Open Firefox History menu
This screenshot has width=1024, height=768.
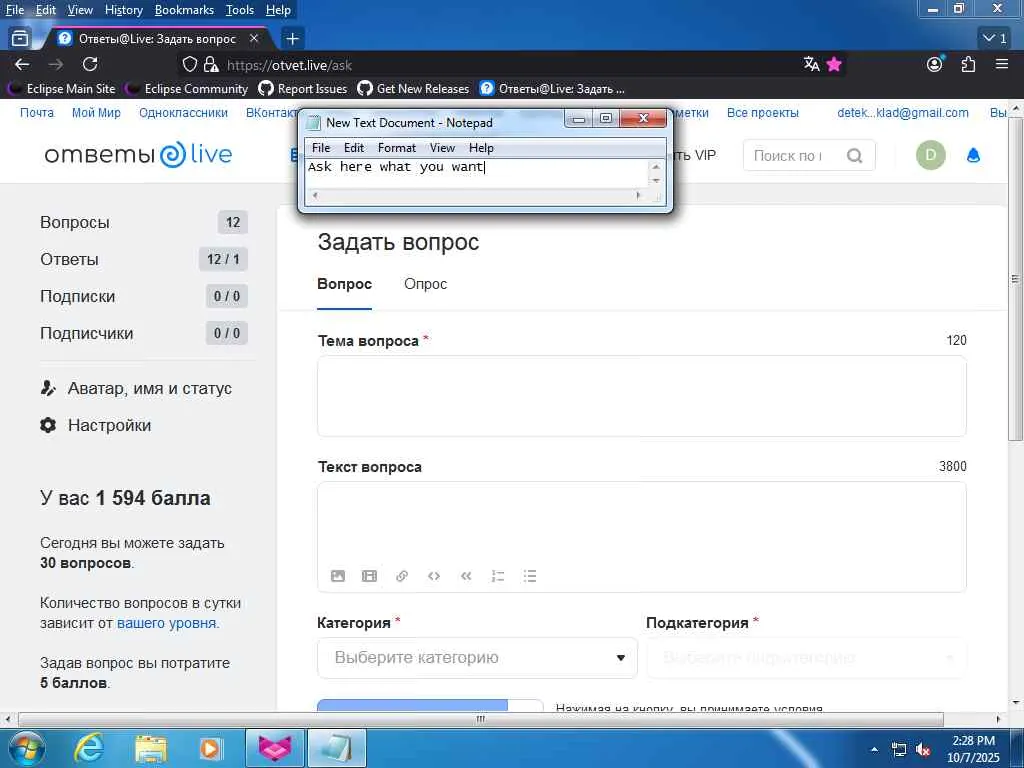pyautogui.click(x=123, y=10)
